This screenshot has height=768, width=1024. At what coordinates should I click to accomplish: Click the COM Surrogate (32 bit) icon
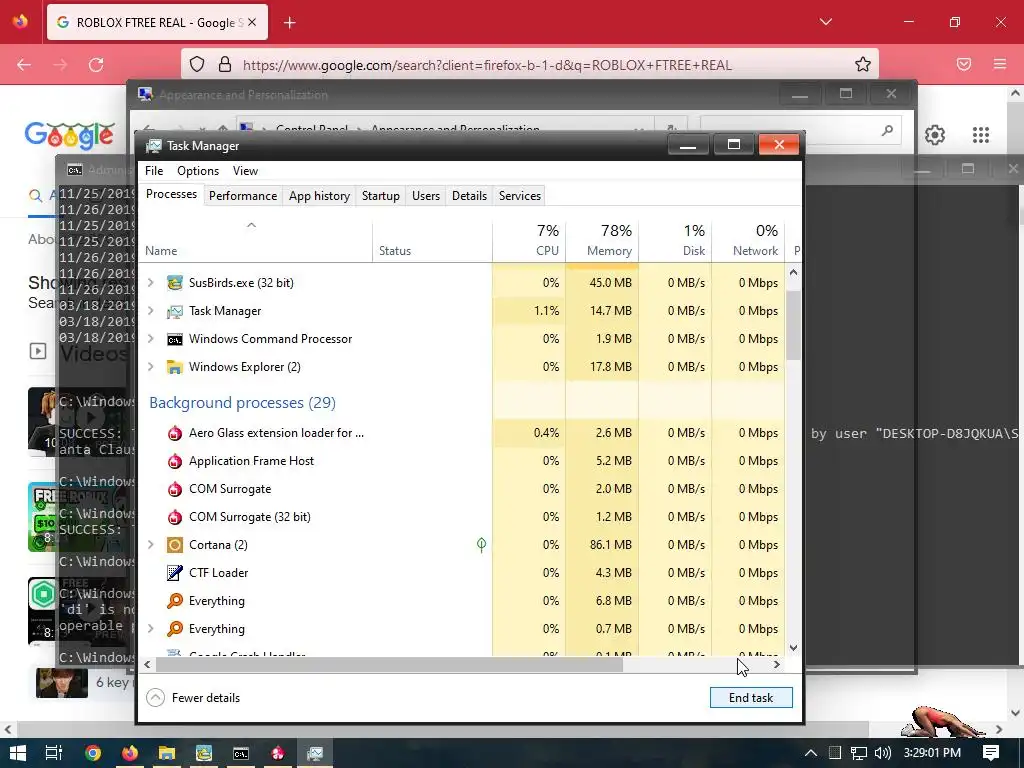click(174, 517)
